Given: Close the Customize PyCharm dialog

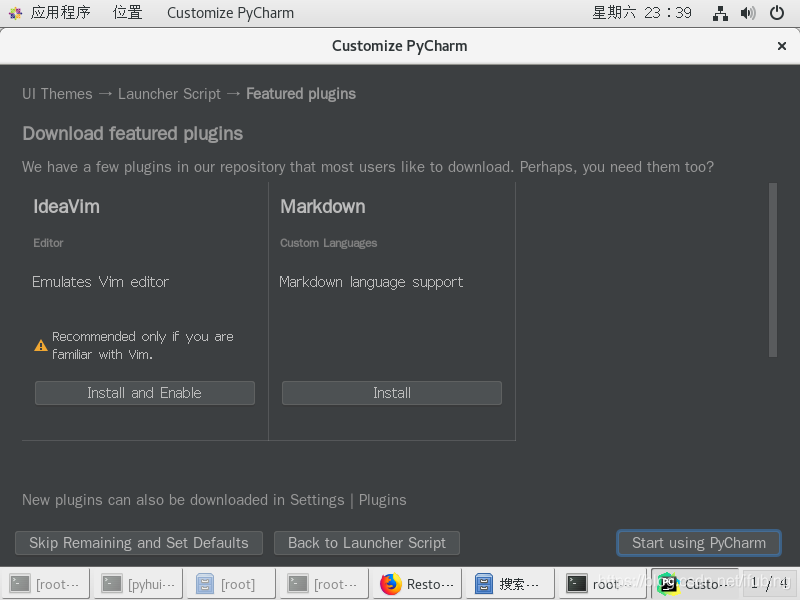Looking at the screenshot, I should tap(781, 46).
